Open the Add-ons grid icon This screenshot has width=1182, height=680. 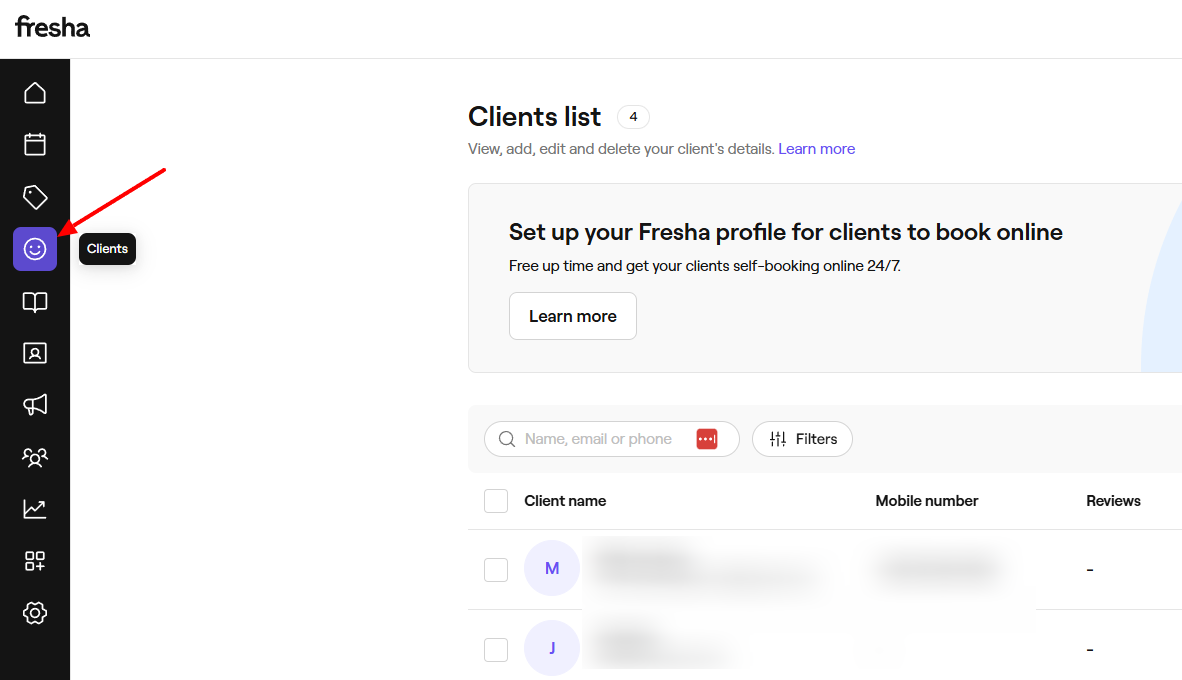35,561
